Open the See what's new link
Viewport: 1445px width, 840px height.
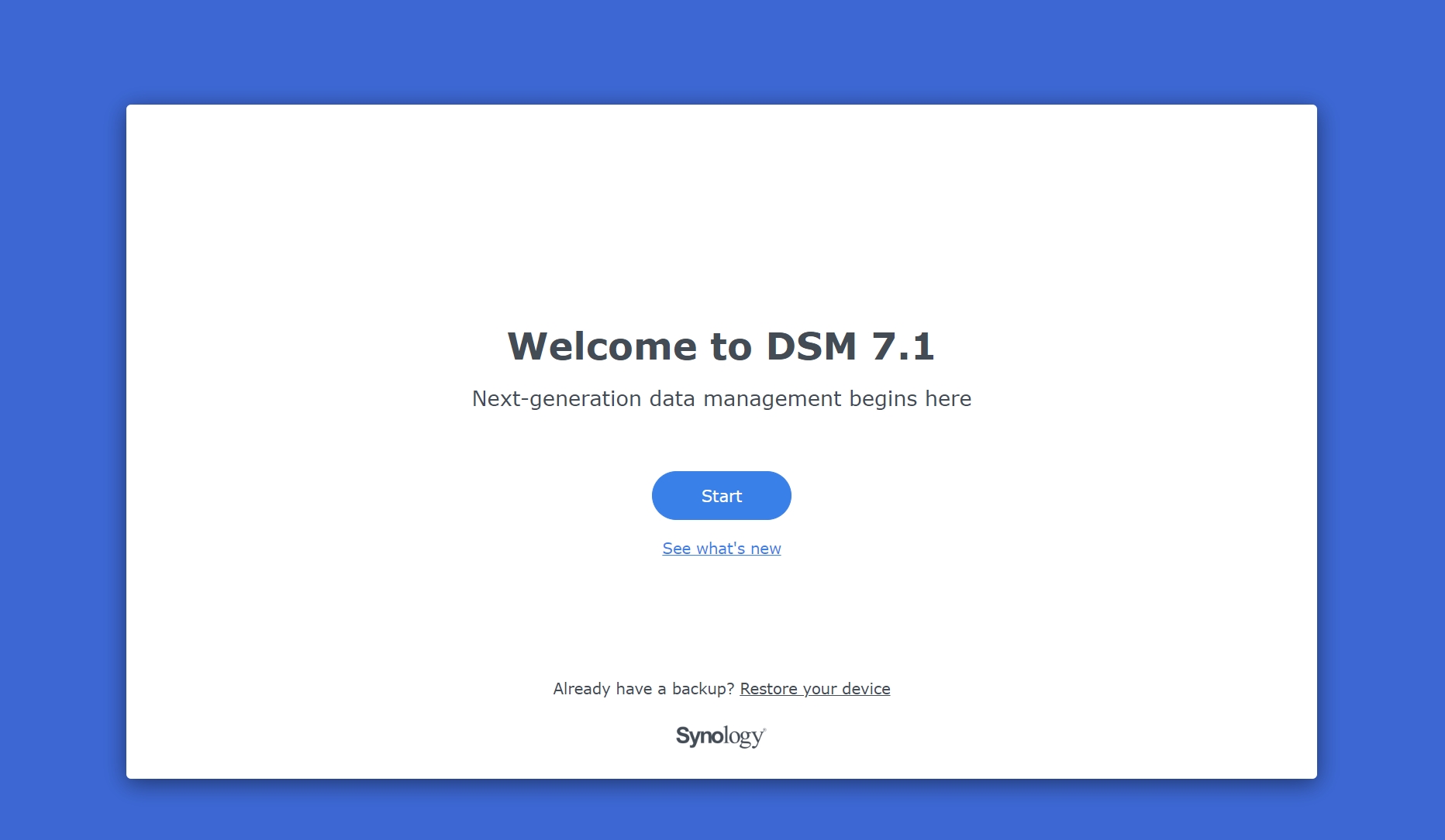click(721, 549)
